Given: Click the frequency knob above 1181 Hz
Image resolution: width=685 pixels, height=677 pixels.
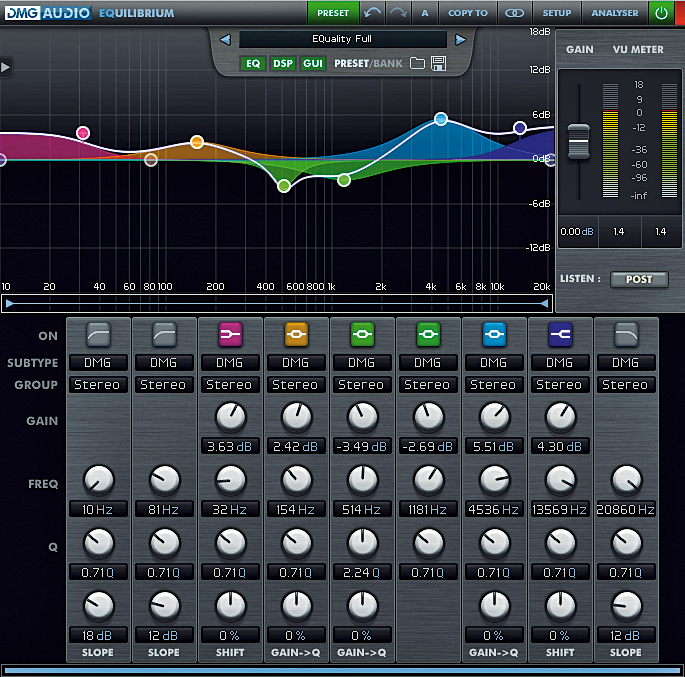Looking at the screenshot, I should click(428, 480).
